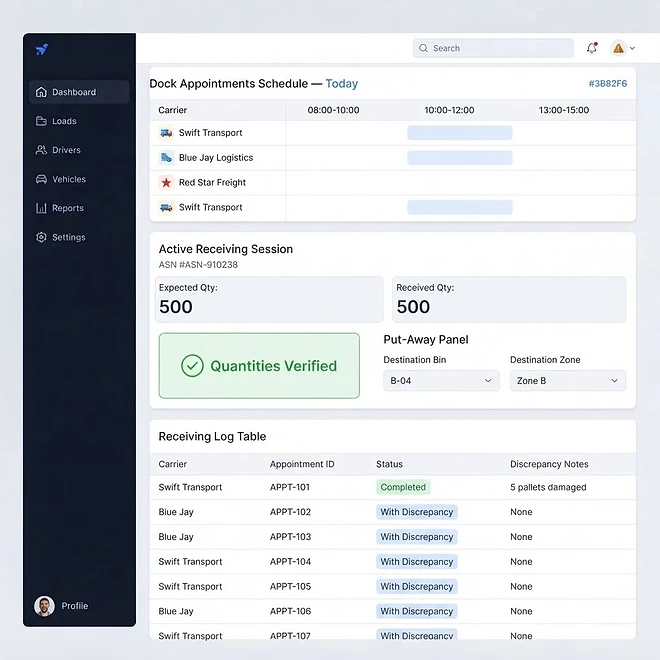Click None note in APPT-106 row
The width and height of the screenshot is (660, 660).
coord(521,611)
